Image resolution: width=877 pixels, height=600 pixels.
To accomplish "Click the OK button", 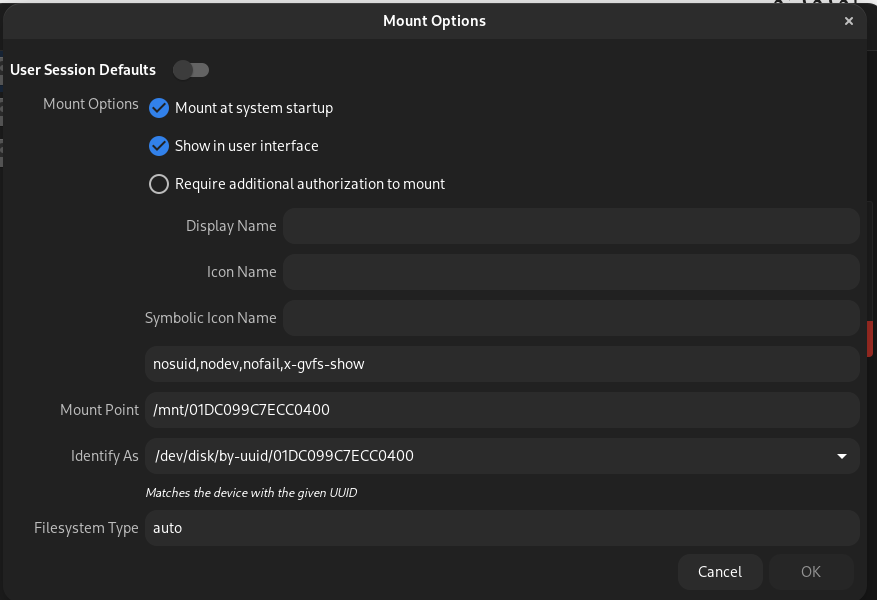I will click(811, 571).
